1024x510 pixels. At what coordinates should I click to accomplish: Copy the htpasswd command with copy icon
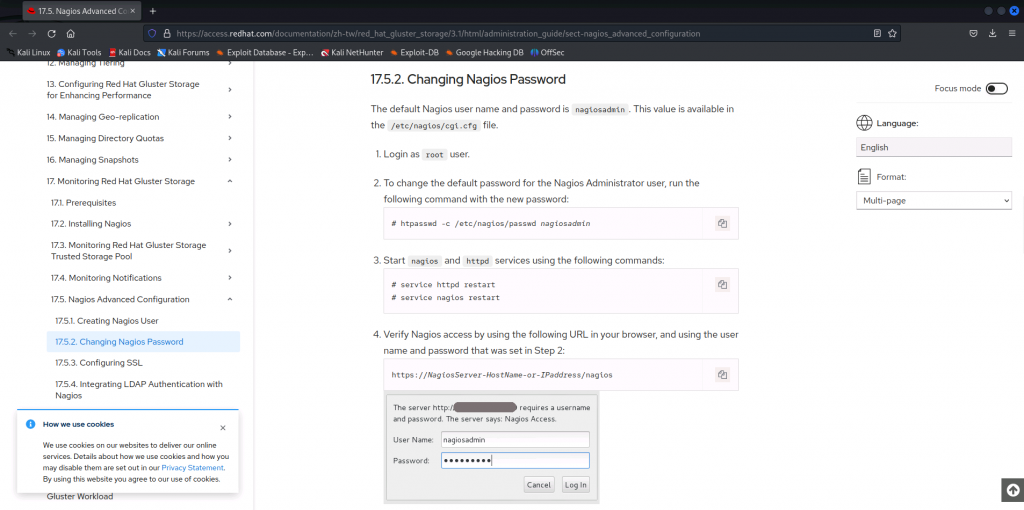coord(722,223)
